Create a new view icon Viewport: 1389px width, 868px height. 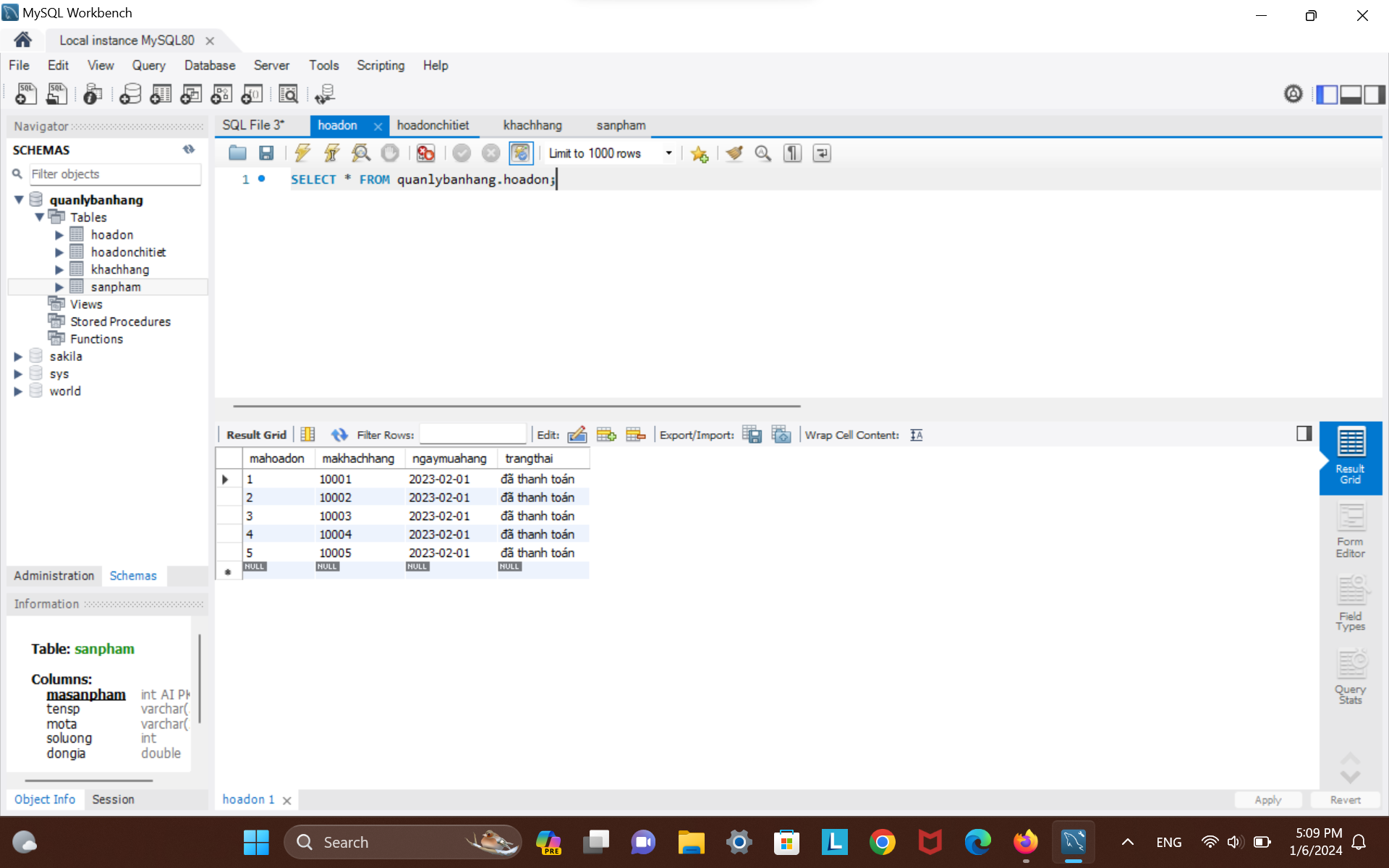click(191, 94)
